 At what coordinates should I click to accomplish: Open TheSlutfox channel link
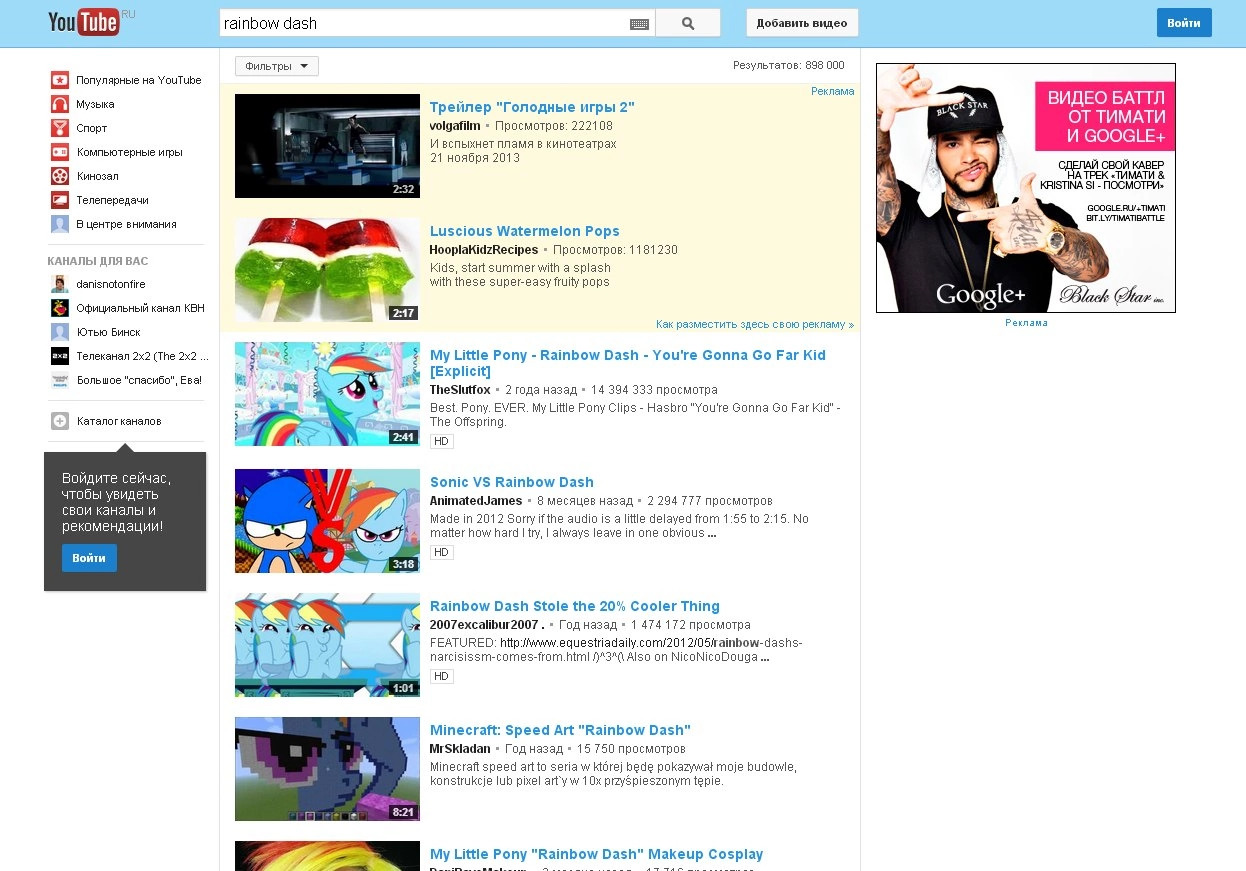tap(460, 390)
